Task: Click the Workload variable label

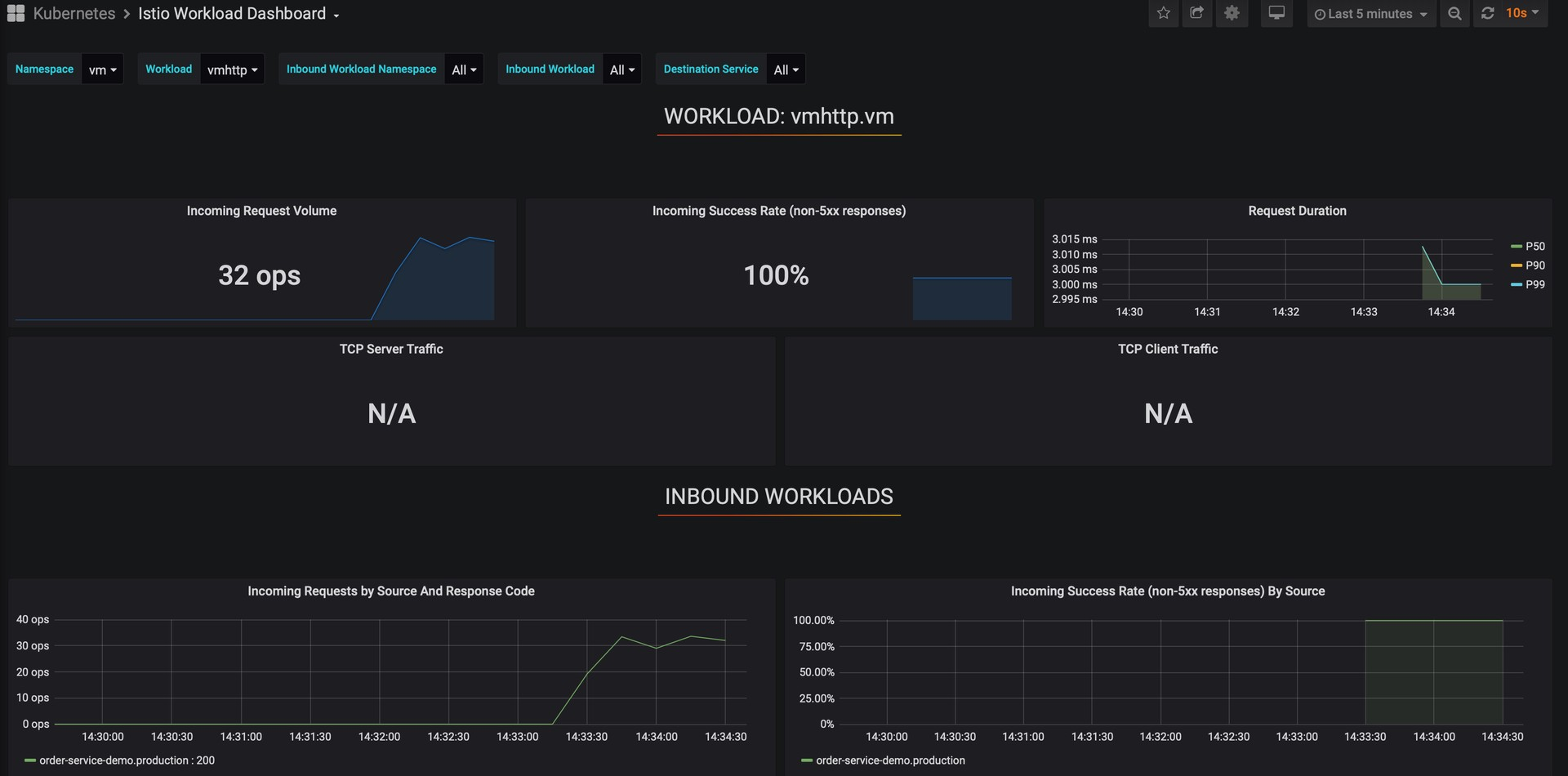Action: pos(168,69)
